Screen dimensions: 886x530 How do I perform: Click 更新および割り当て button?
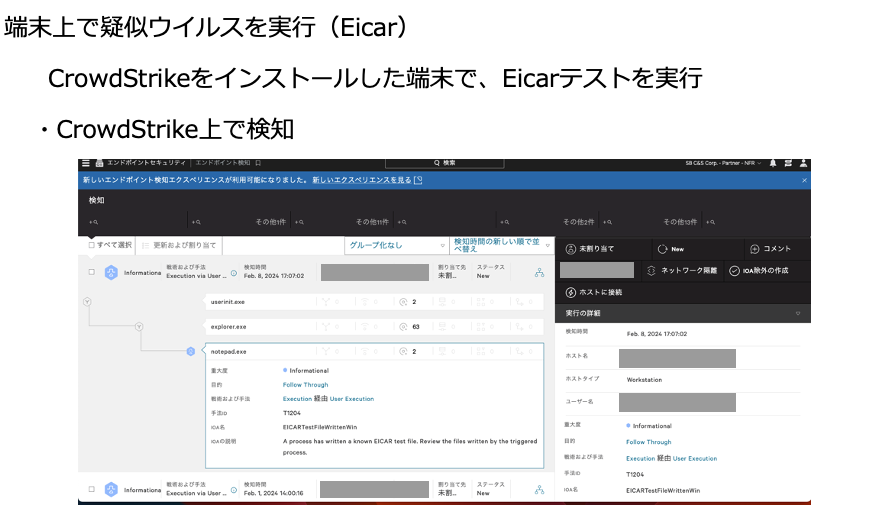pyautogui.click(x=179, y=245)
